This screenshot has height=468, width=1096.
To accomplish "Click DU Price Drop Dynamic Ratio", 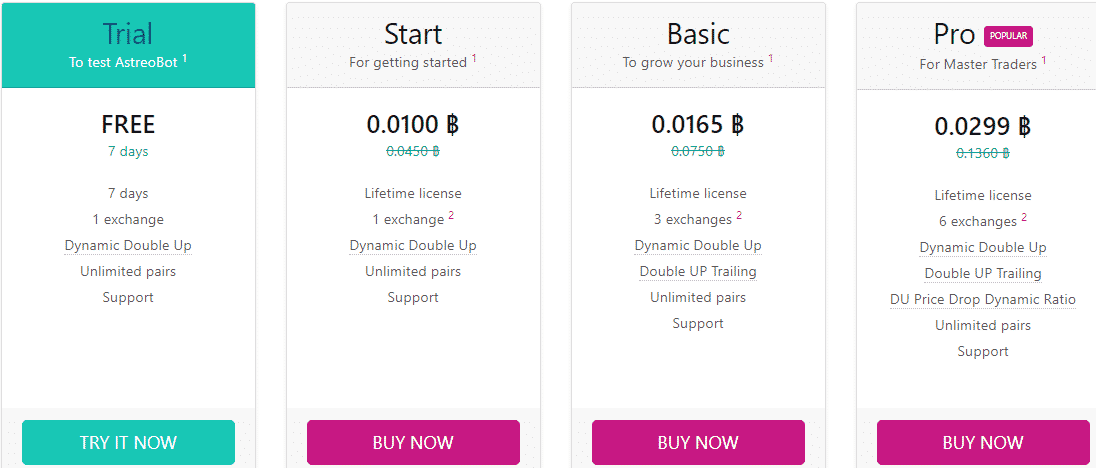I will 983,300.
